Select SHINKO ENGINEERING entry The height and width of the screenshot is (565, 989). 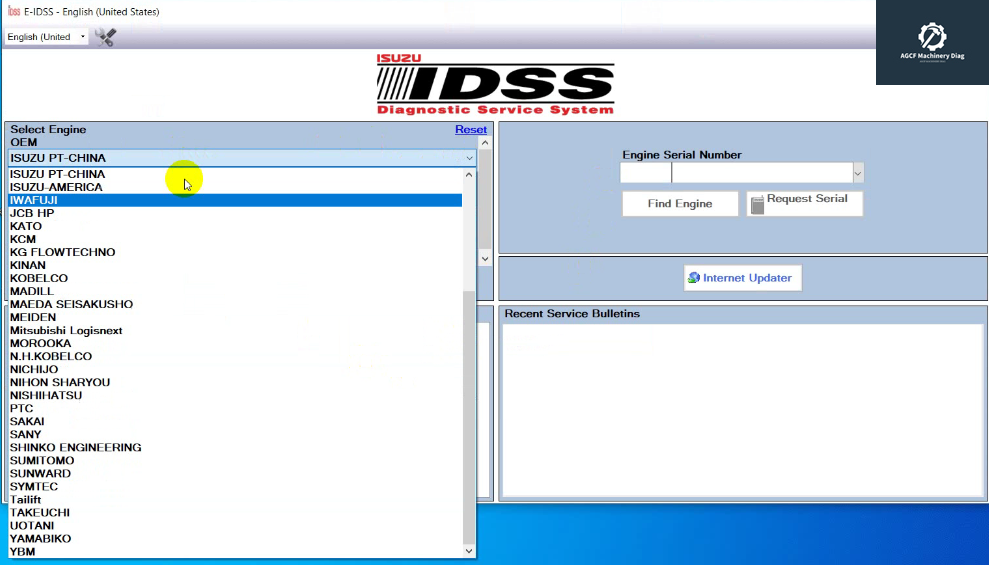[x=235, y=448]
